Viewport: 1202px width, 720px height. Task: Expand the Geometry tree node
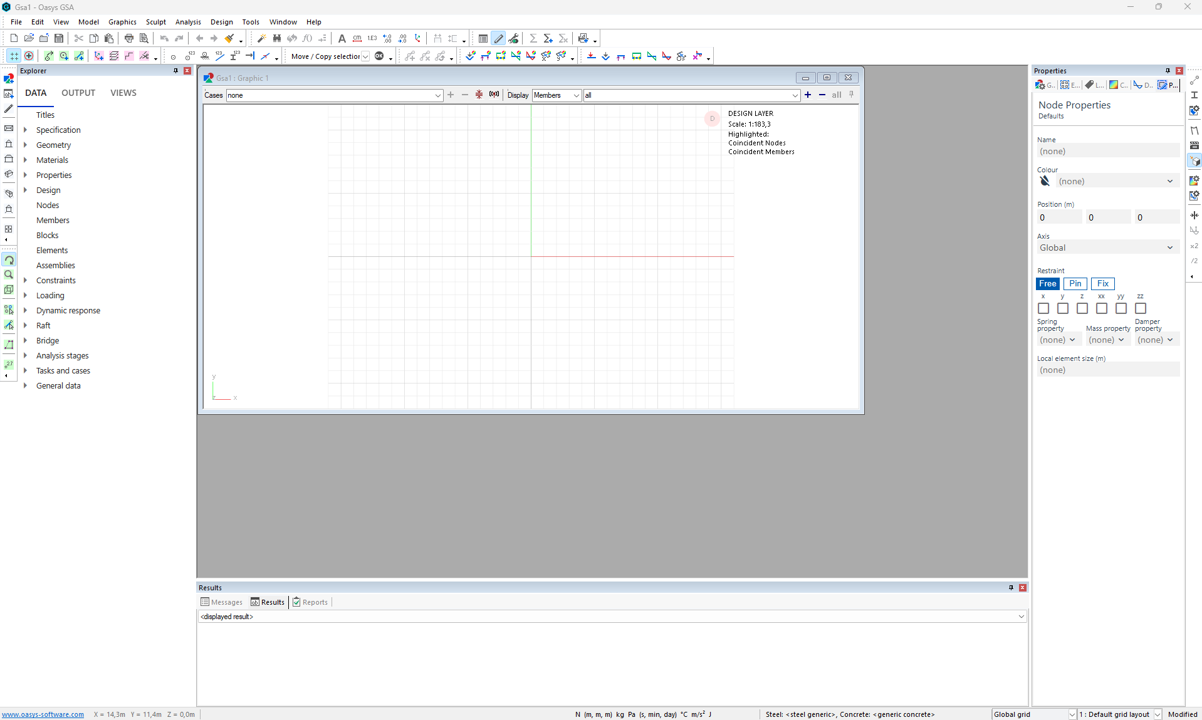coord(26,145)
